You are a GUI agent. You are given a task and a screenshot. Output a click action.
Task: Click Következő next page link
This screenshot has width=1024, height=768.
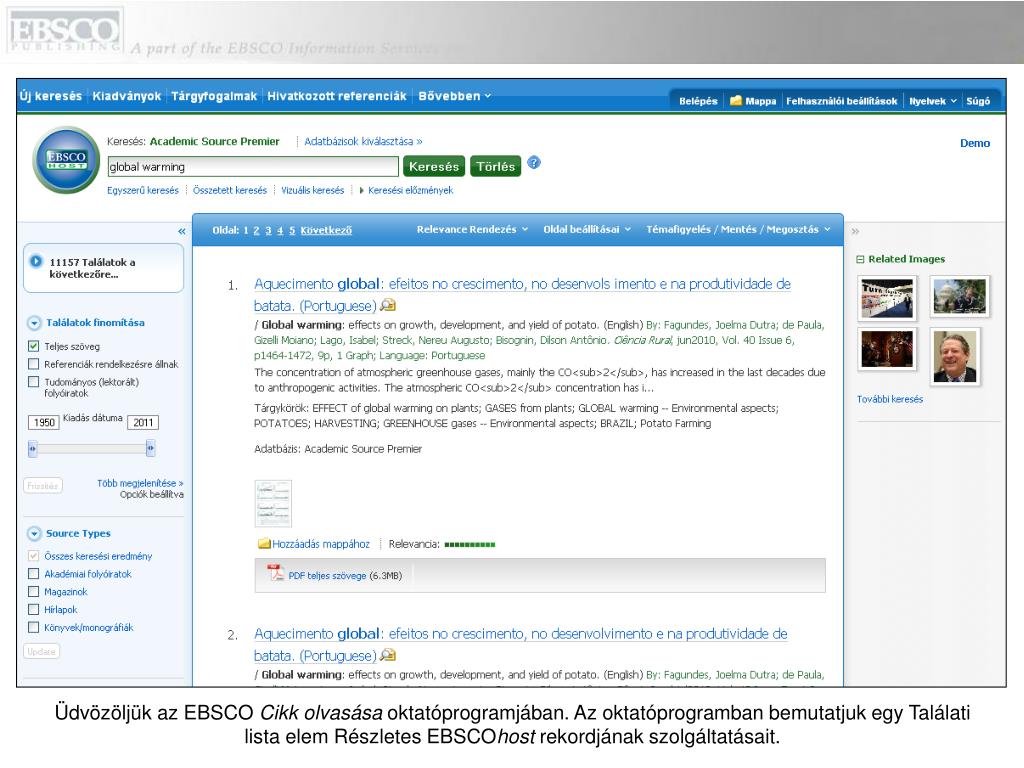pyautogui.click(x=326, y=231)
